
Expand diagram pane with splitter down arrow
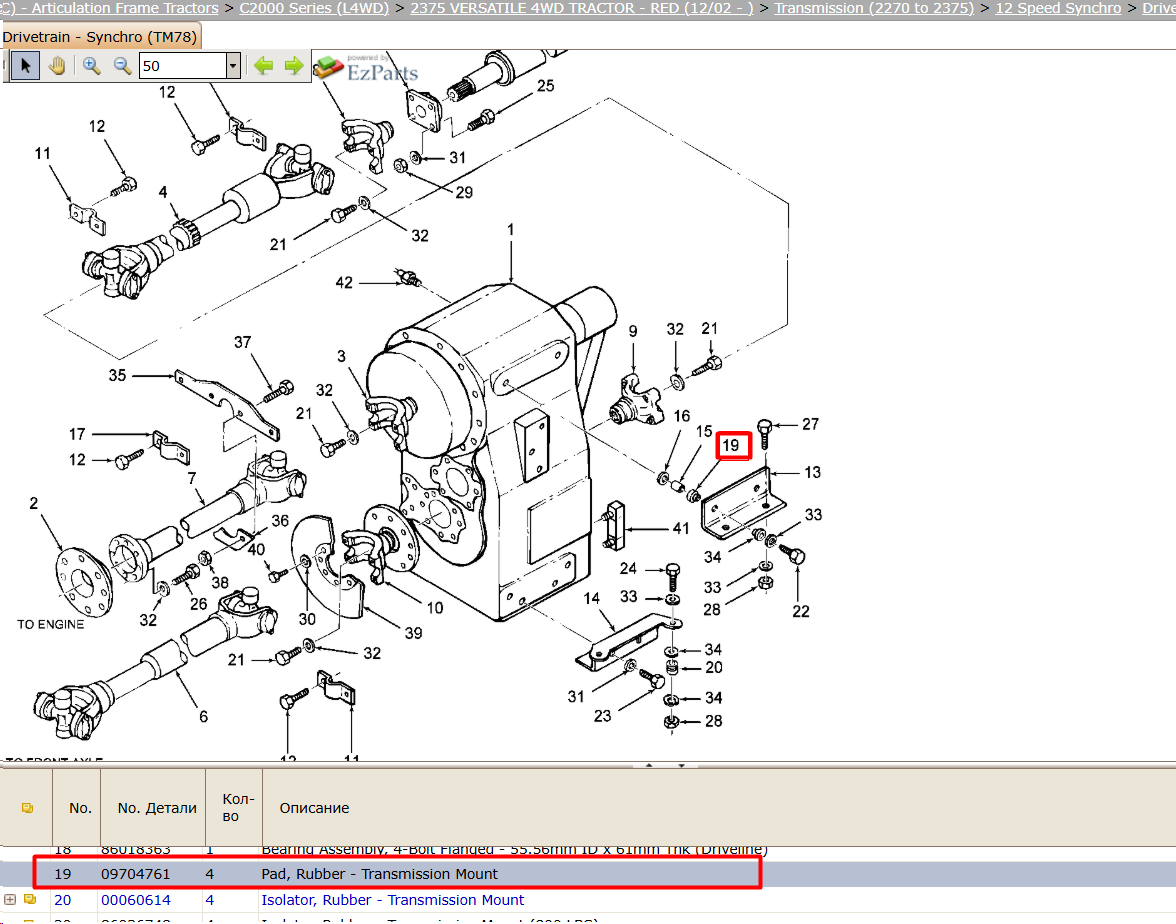[x=681, y=765]
